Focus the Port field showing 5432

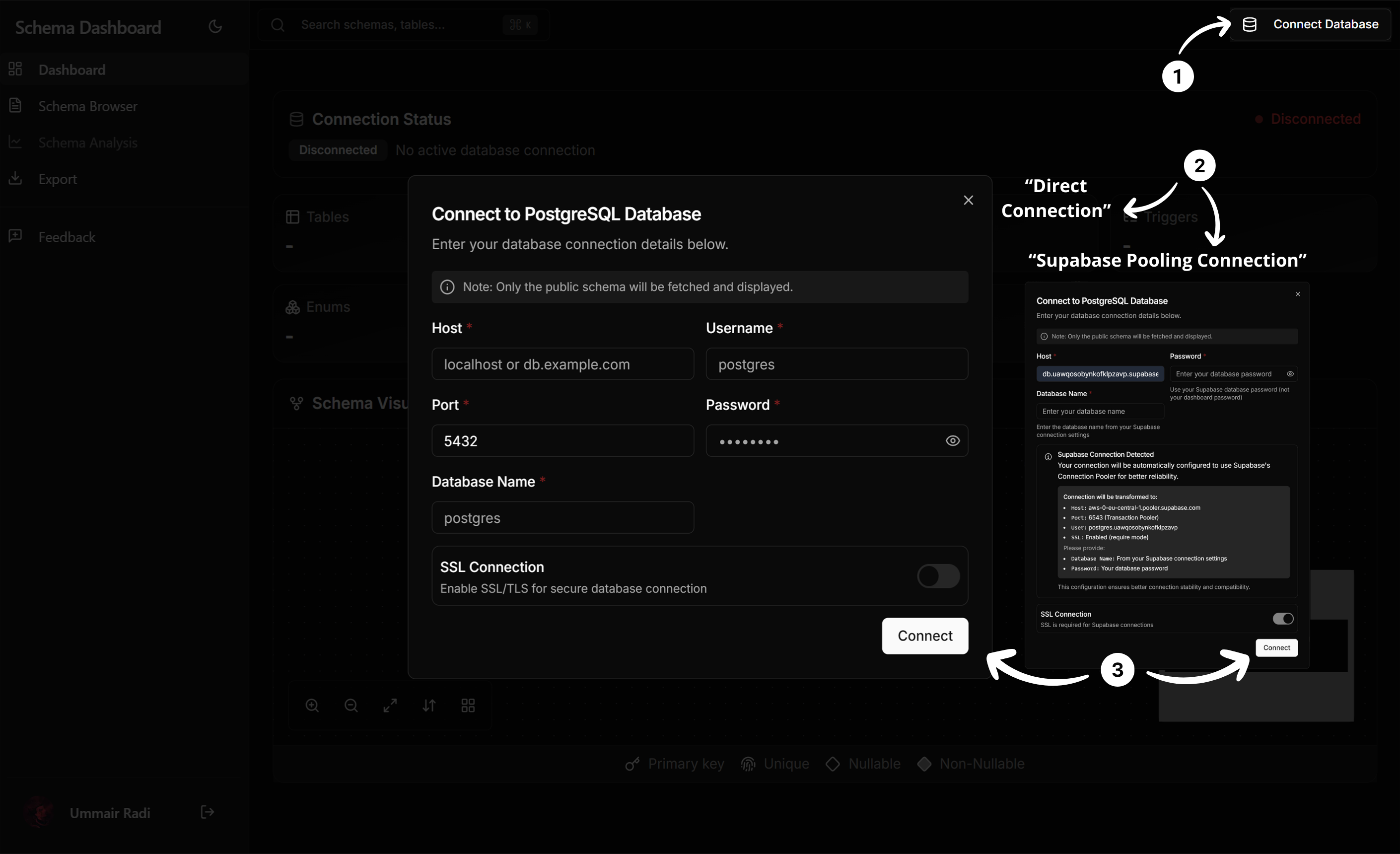pyautogui.click(x=562, y=441)
